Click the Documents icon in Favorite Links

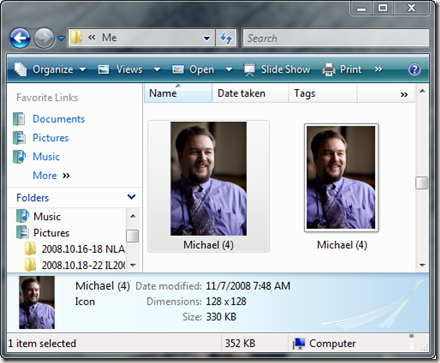pos(19,119)
